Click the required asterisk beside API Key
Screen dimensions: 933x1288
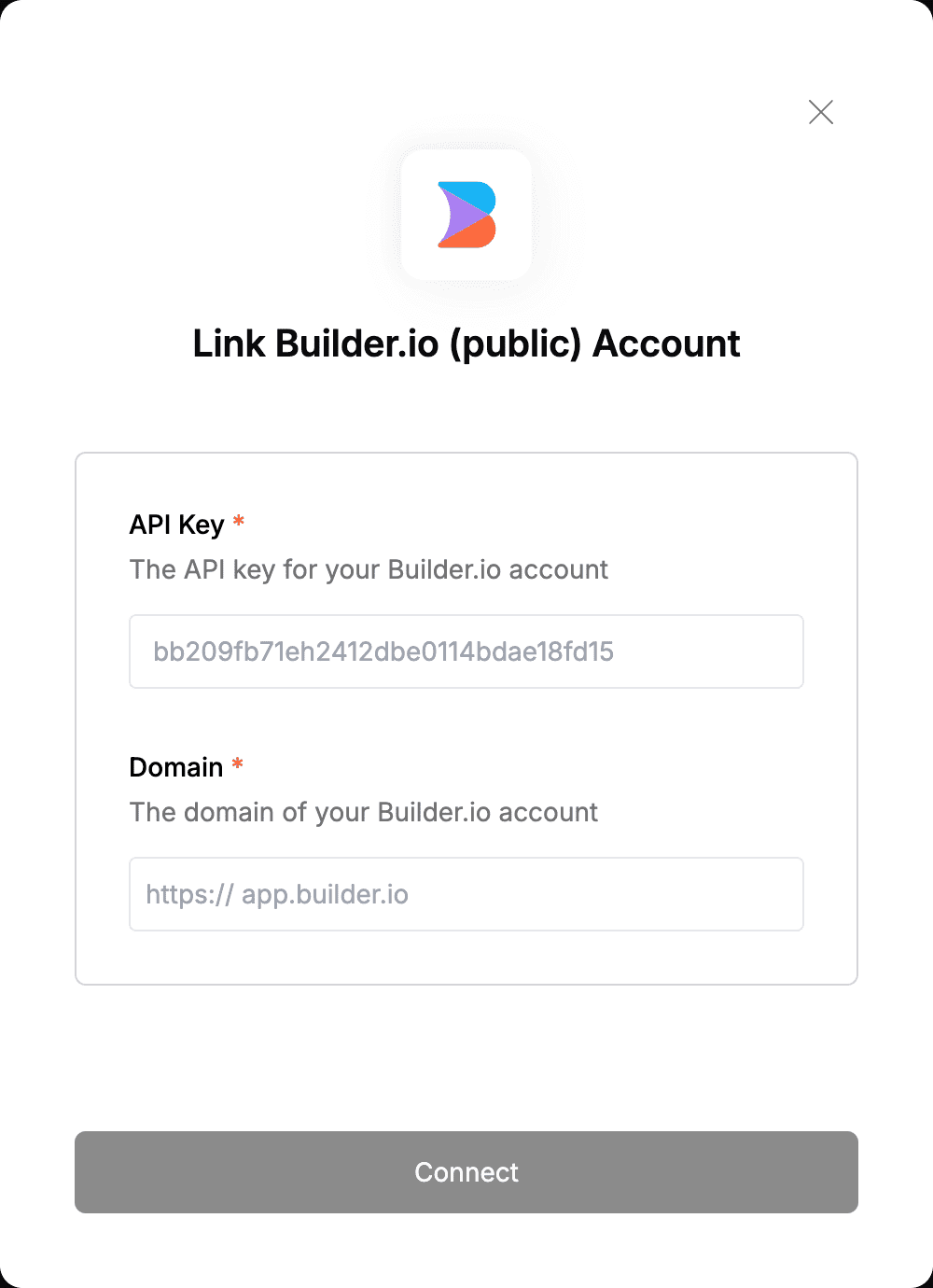coord(239,521)
